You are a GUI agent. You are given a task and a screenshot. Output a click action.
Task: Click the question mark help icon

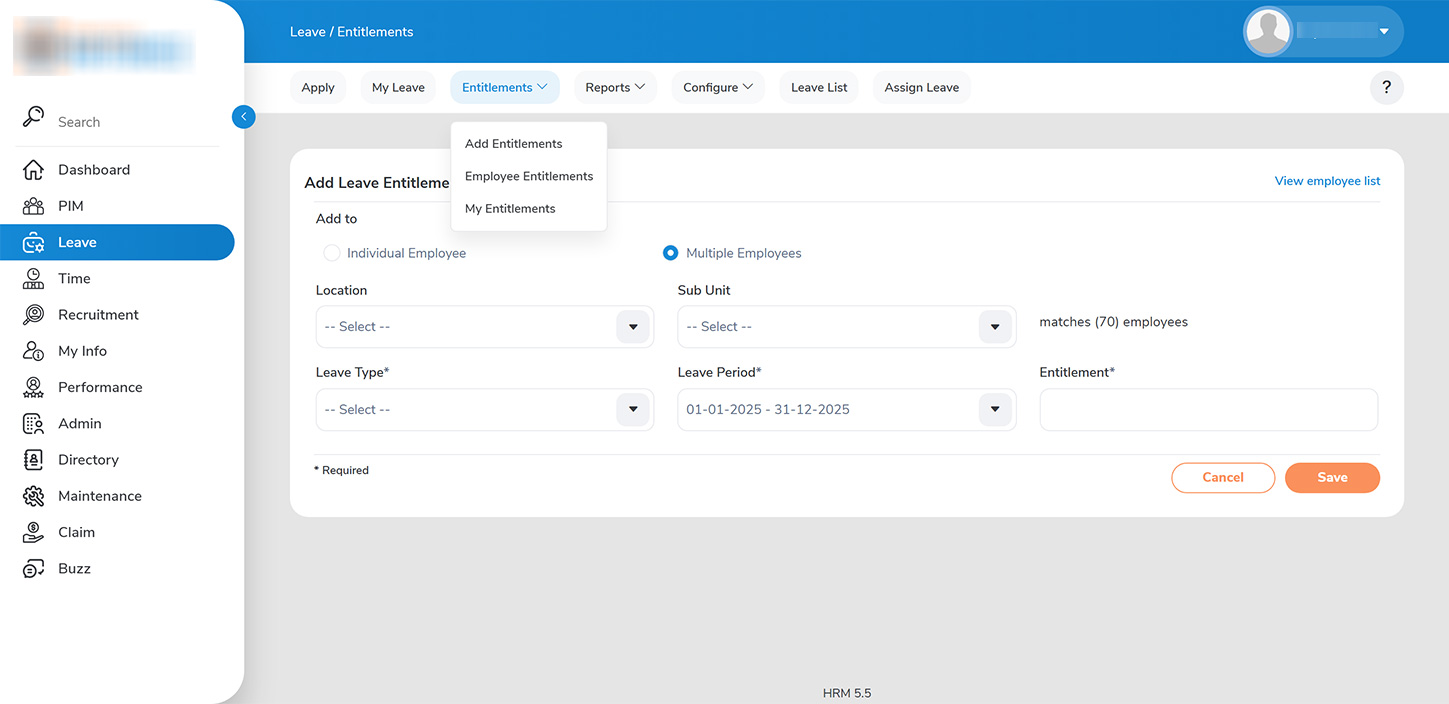(1386, 88)
